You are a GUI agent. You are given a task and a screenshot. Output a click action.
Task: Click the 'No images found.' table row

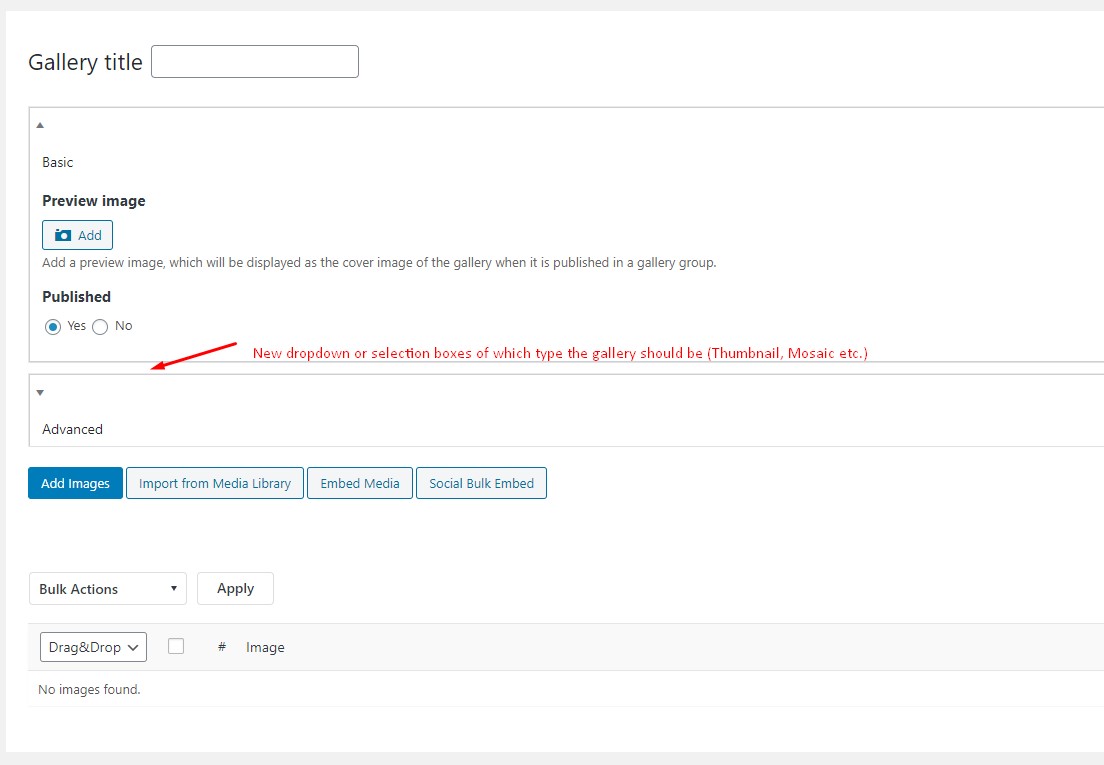(89, 689)
